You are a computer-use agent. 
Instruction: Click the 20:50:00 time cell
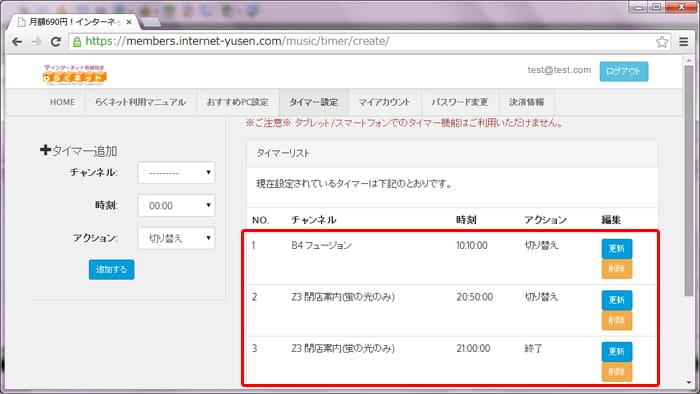pyautogui.click(x=475, y=297)
